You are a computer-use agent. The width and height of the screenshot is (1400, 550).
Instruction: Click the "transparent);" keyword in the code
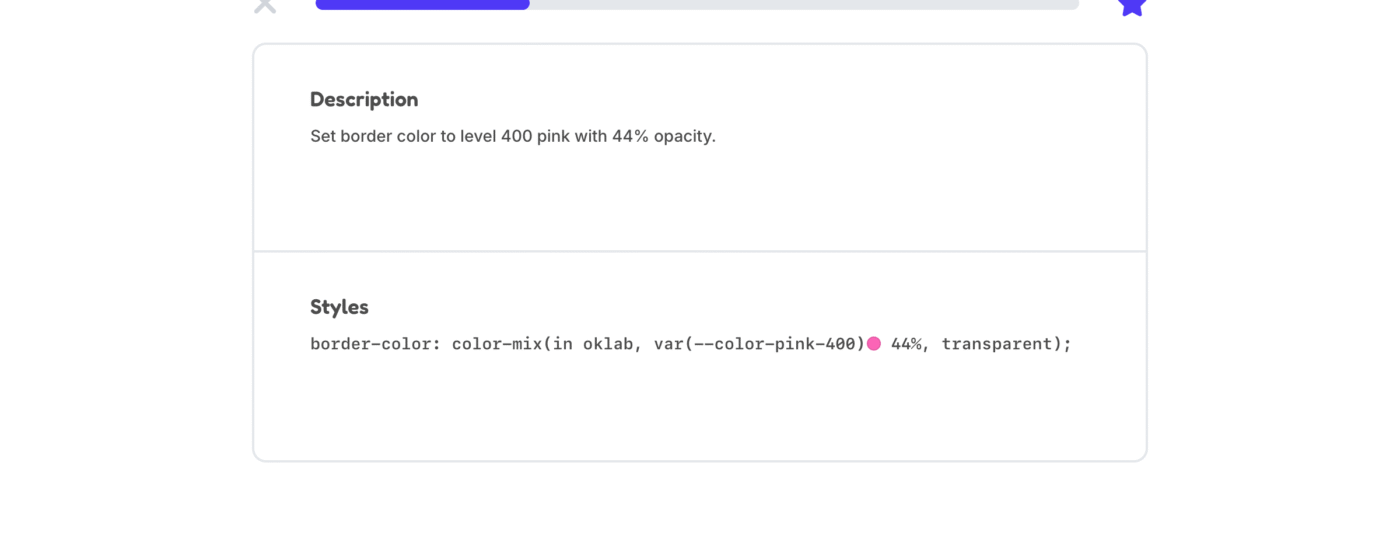1007,344
